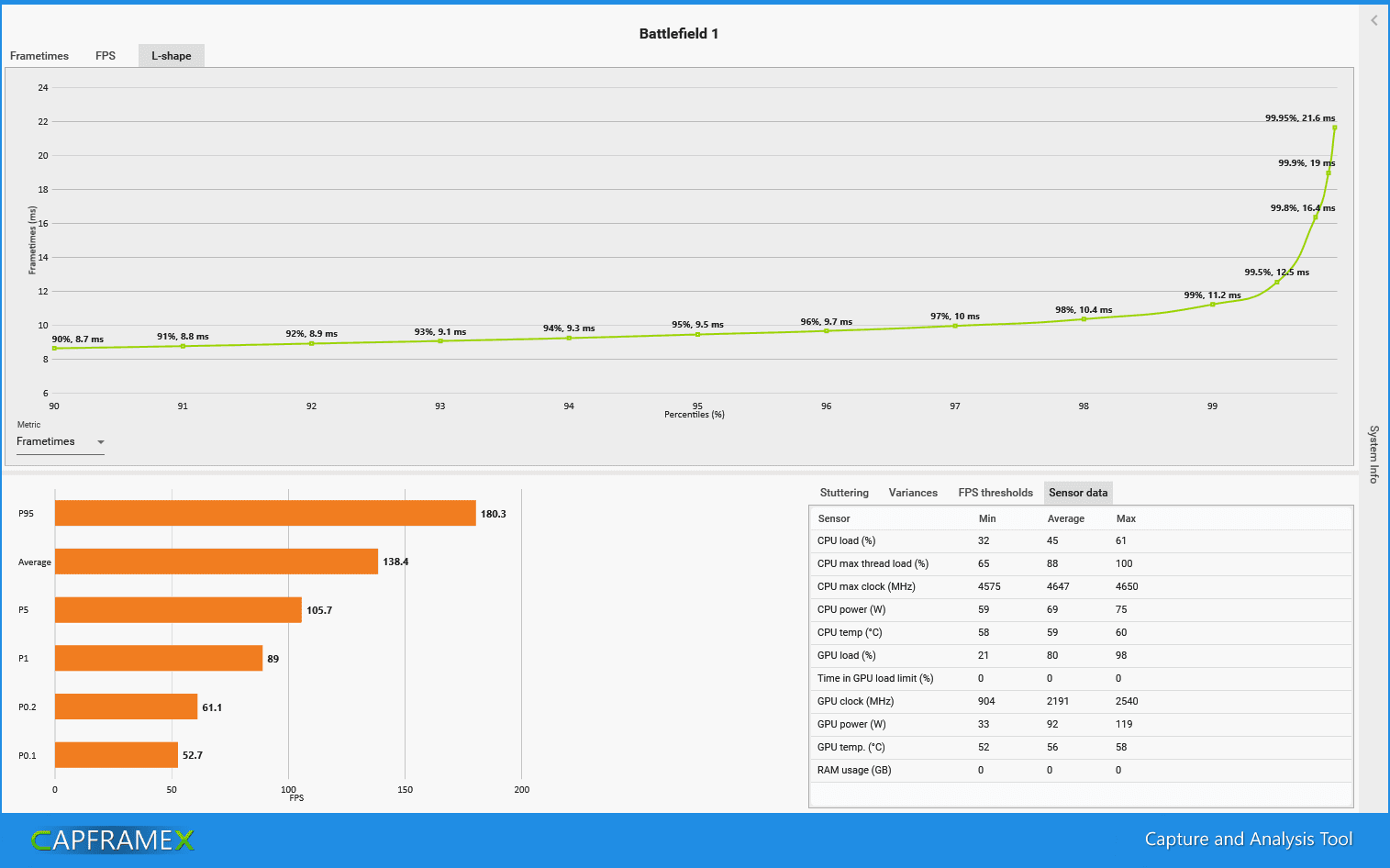Switch to the FPS tab
1390x868 pixels.
pos(106,56)
